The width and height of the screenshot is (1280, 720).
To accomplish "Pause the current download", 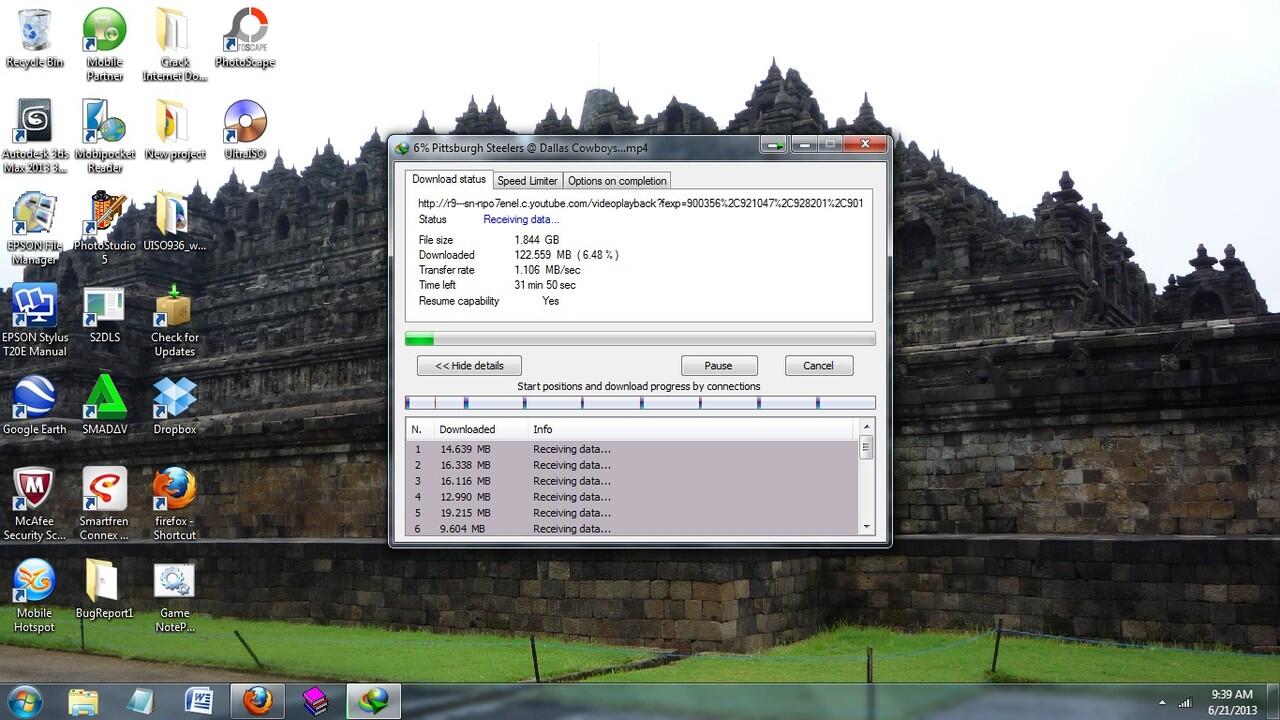I will coord(718,366).
